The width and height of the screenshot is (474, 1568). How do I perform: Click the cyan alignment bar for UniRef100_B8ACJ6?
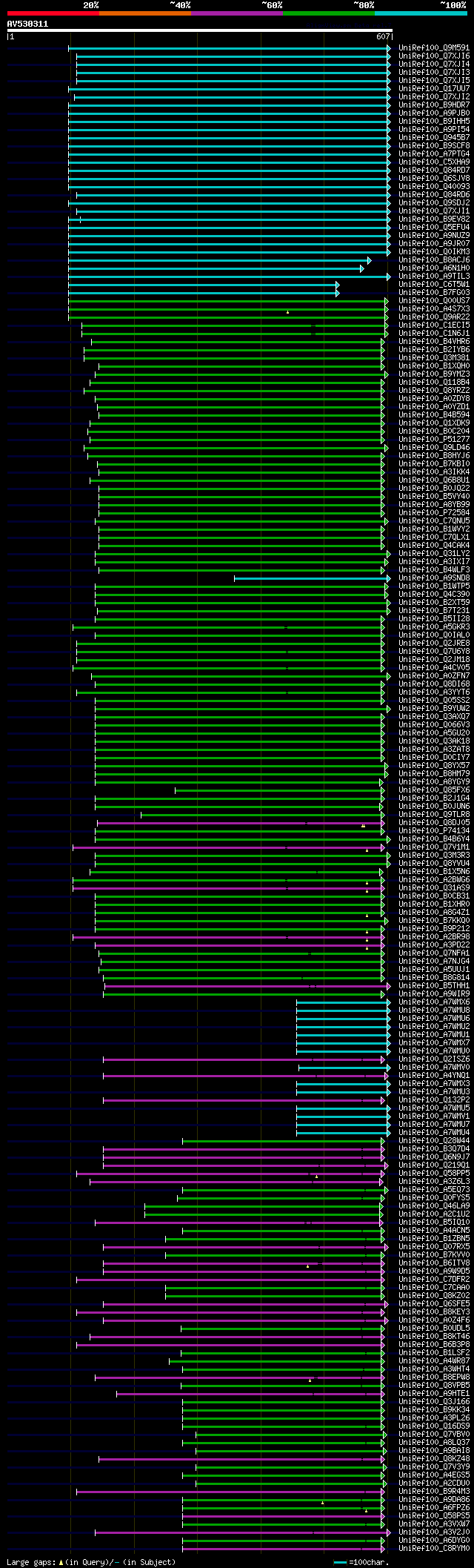click(220, 260)
